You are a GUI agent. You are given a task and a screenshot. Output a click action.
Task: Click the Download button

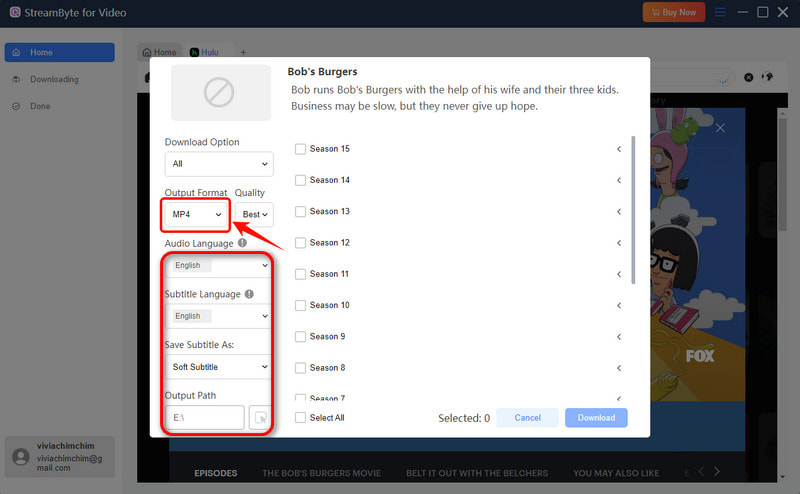[596, 417]
